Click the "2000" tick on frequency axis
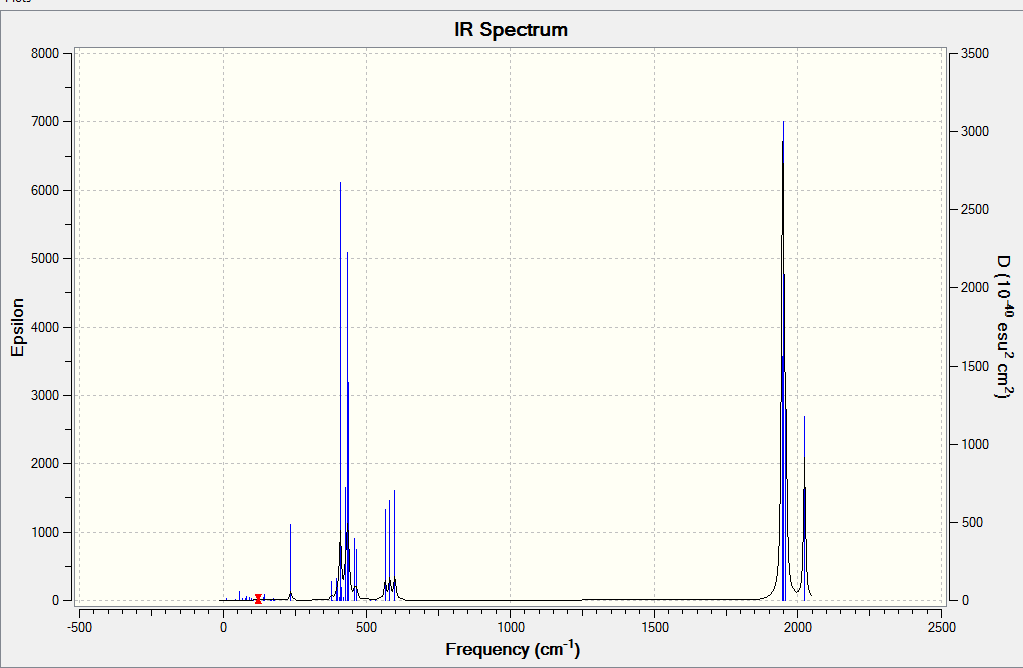This screenshot has width=1023, height=668. pos(797,628)
